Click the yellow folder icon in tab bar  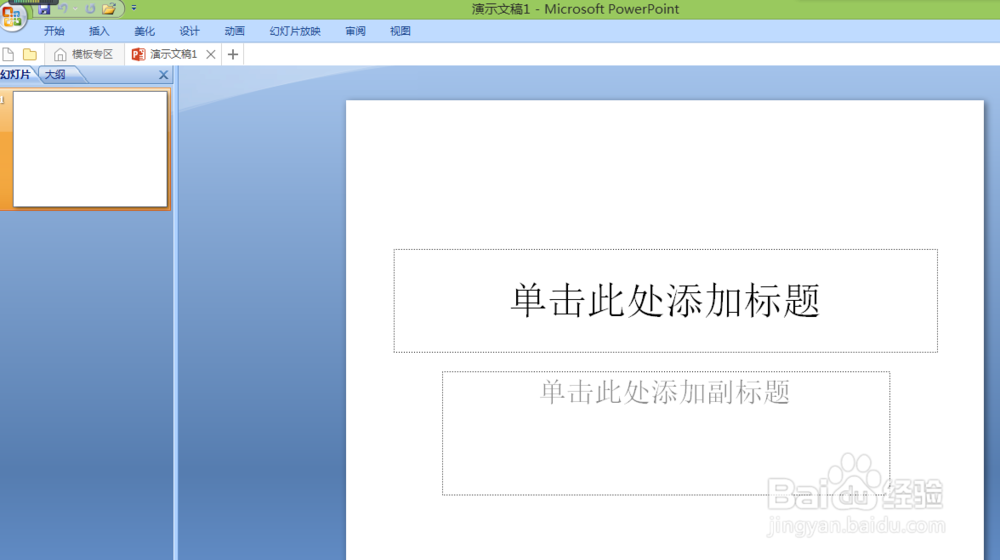click(x=30, y=54)
